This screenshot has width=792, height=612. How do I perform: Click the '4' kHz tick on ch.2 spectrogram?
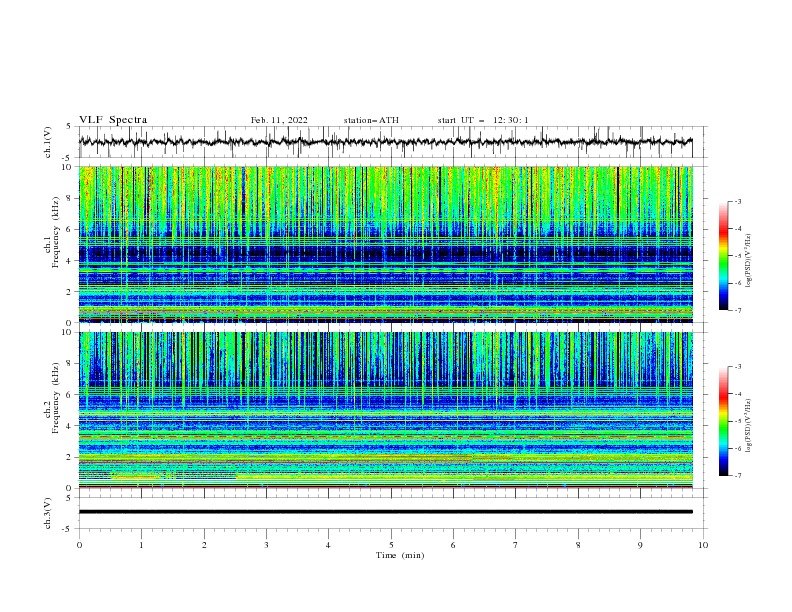tap(70, 426)
